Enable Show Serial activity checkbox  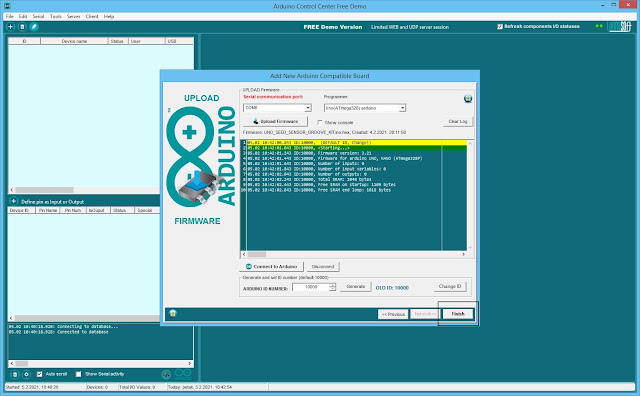point(78,374)
